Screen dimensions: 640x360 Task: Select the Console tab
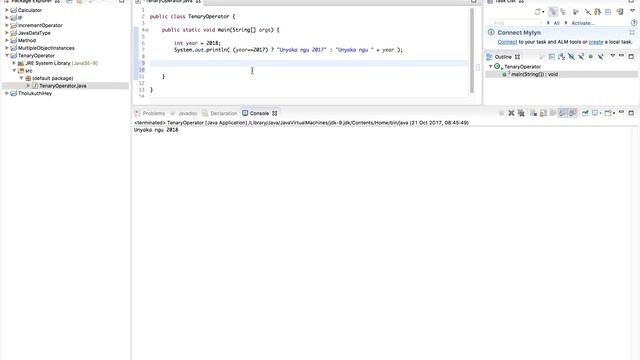(259, 113)
